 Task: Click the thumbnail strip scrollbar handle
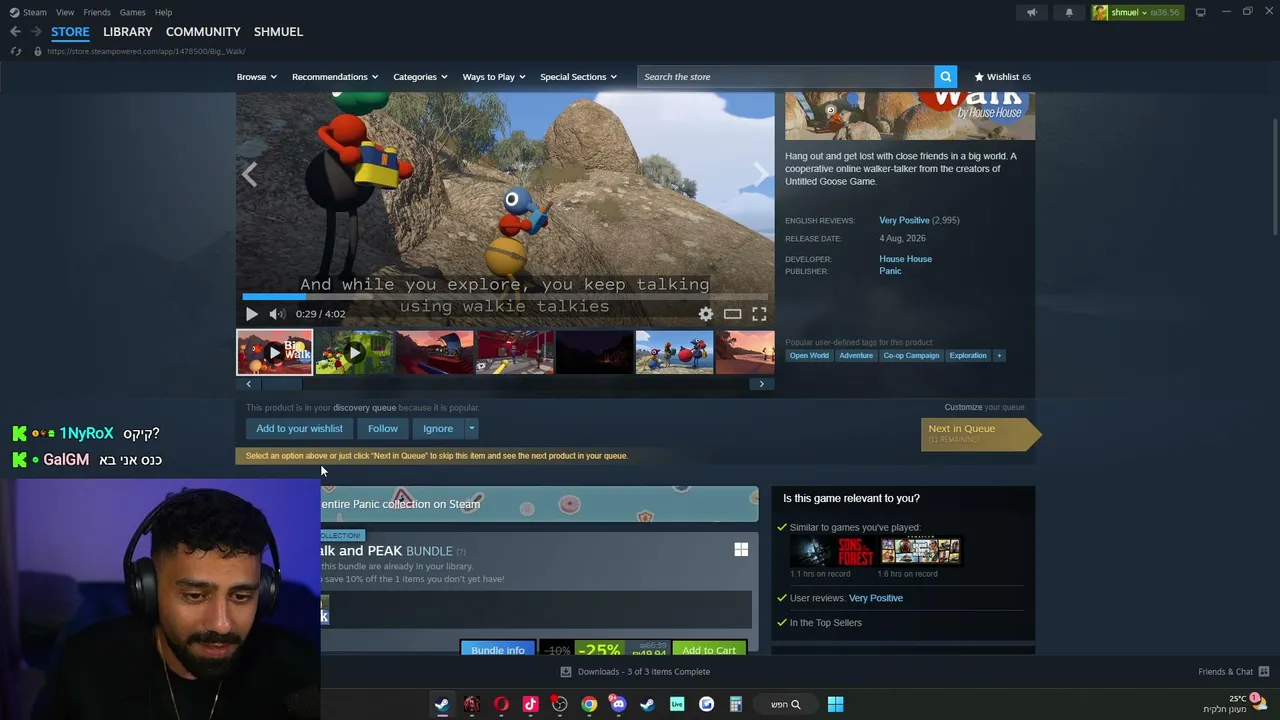coord(281,384)
